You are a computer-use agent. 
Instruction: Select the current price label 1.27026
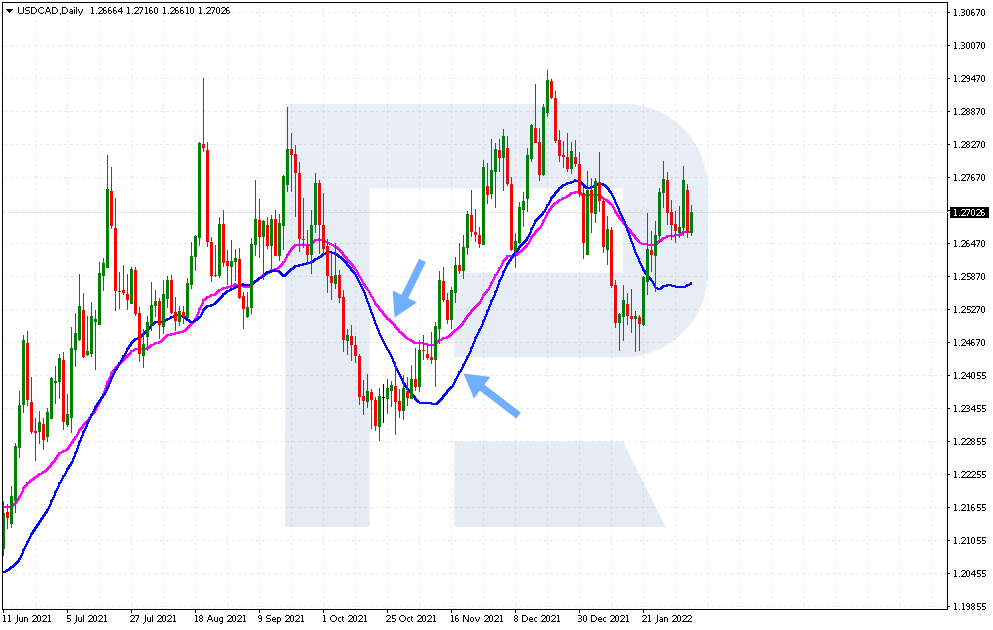point(969,213)
